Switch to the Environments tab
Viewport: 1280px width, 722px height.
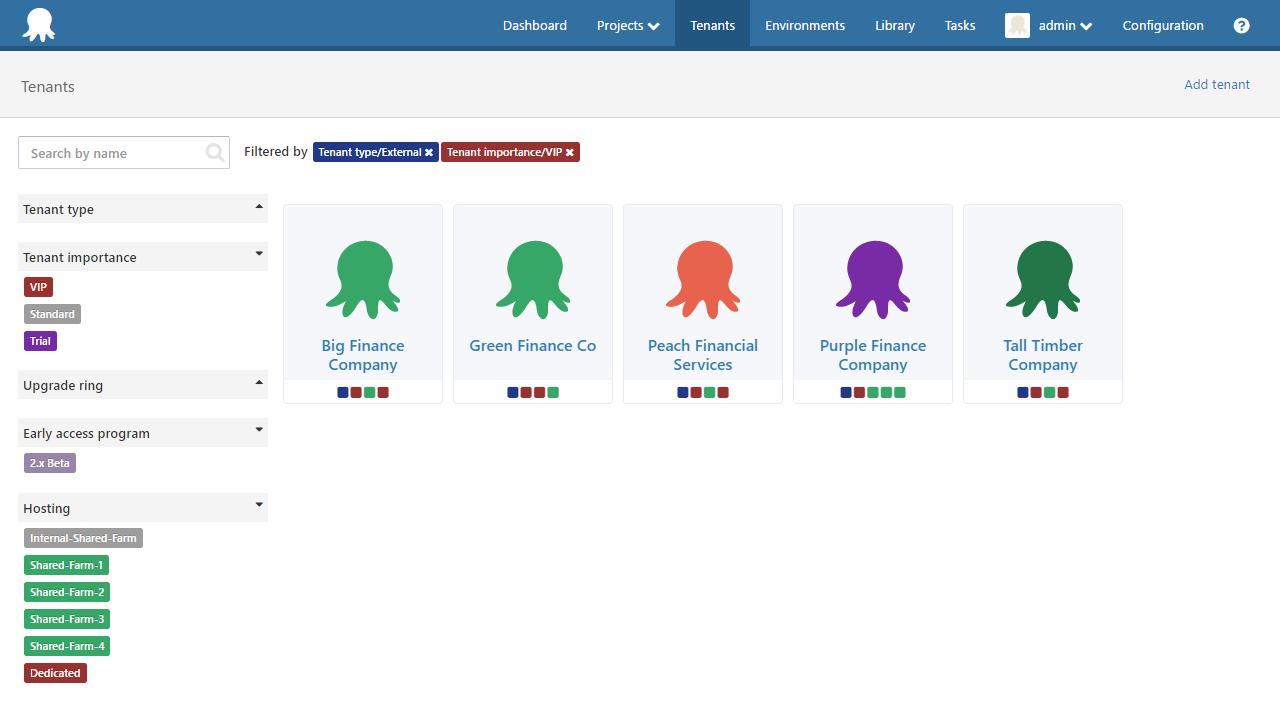[805, 25]
